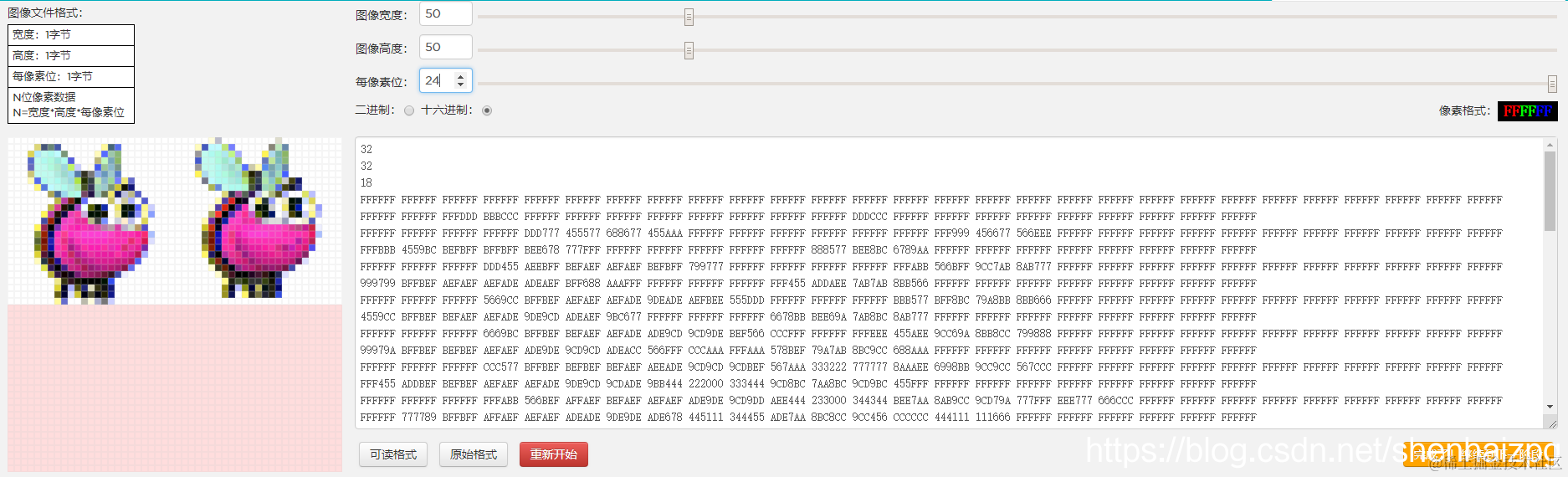Focus the image width (图像宽度) input field
Viewport: 1568px width, 477px height.
pos(445,14)
